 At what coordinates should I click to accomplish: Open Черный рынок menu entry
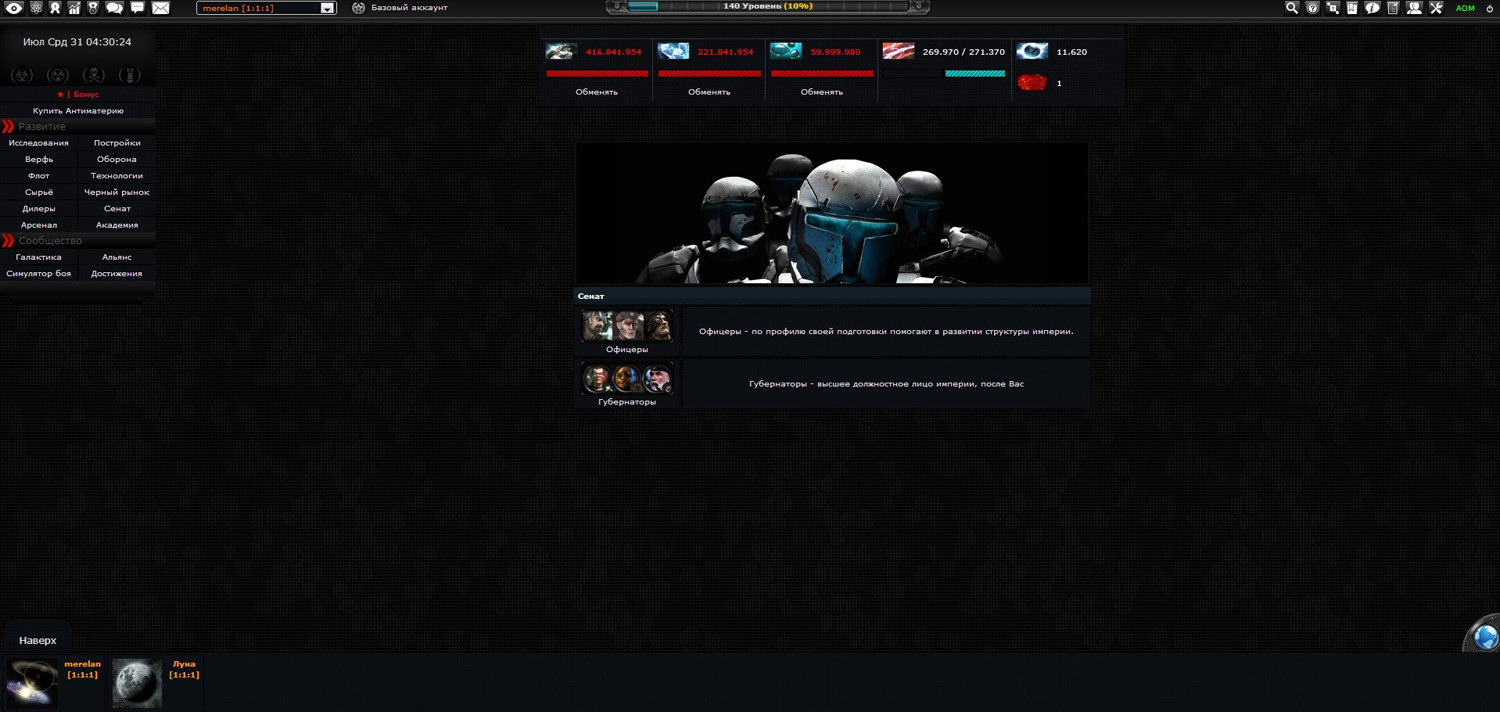(x=117, y=192)
